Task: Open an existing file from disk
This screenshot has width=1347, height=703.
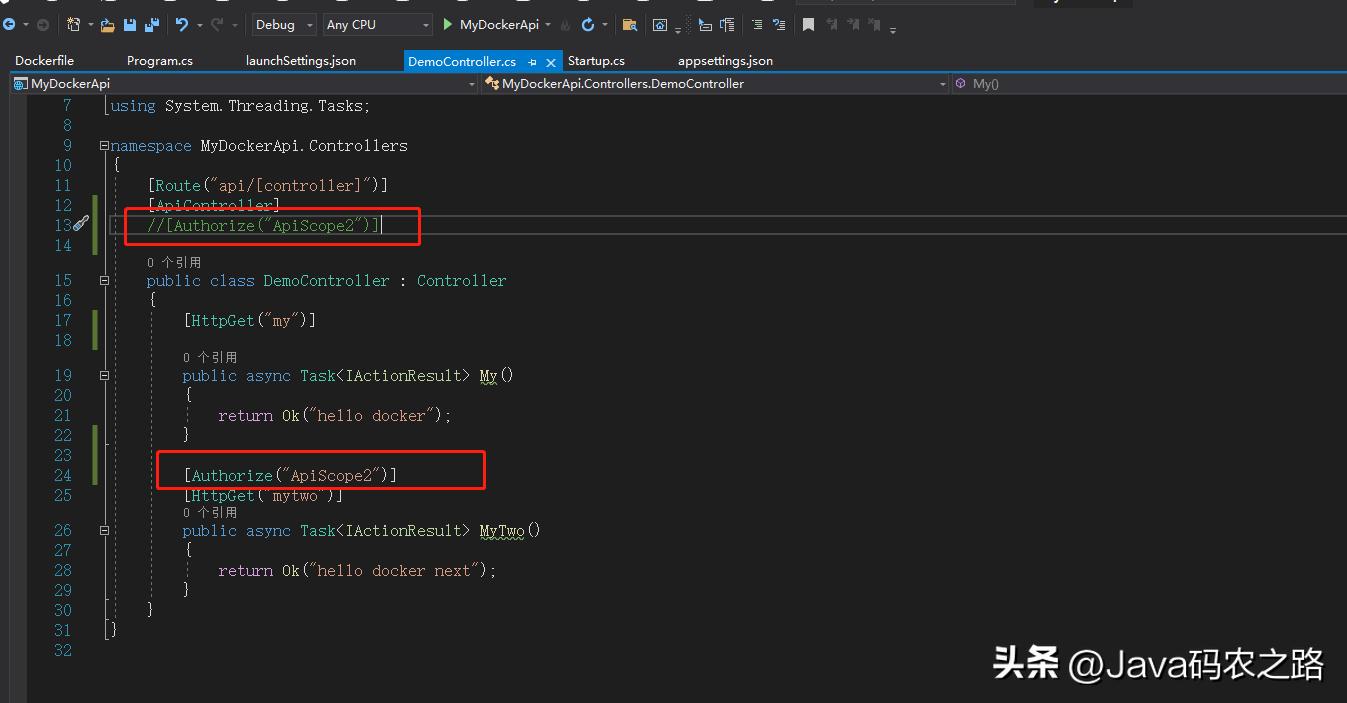Action: [107, 24]
